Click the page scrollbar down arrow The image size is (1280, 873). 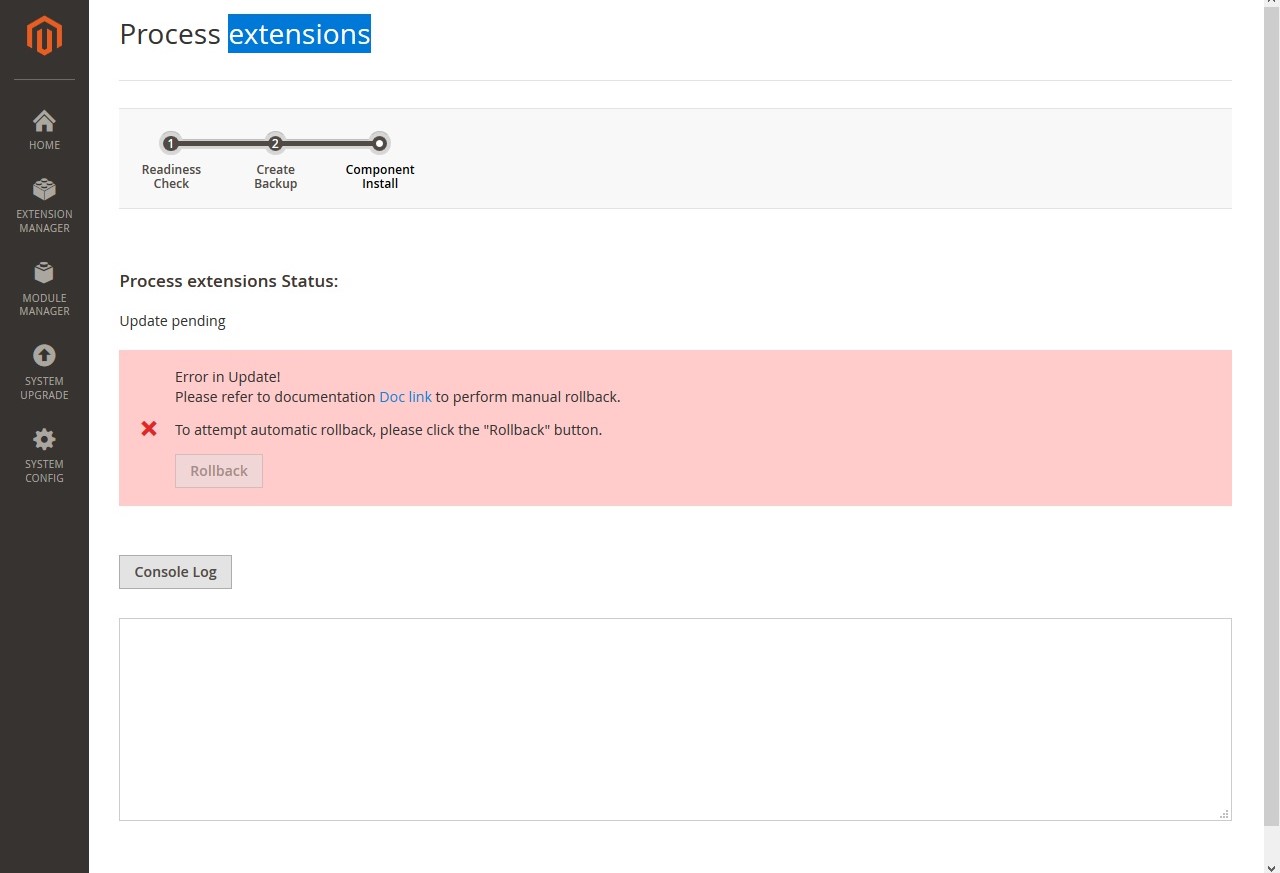[1271, 866]
